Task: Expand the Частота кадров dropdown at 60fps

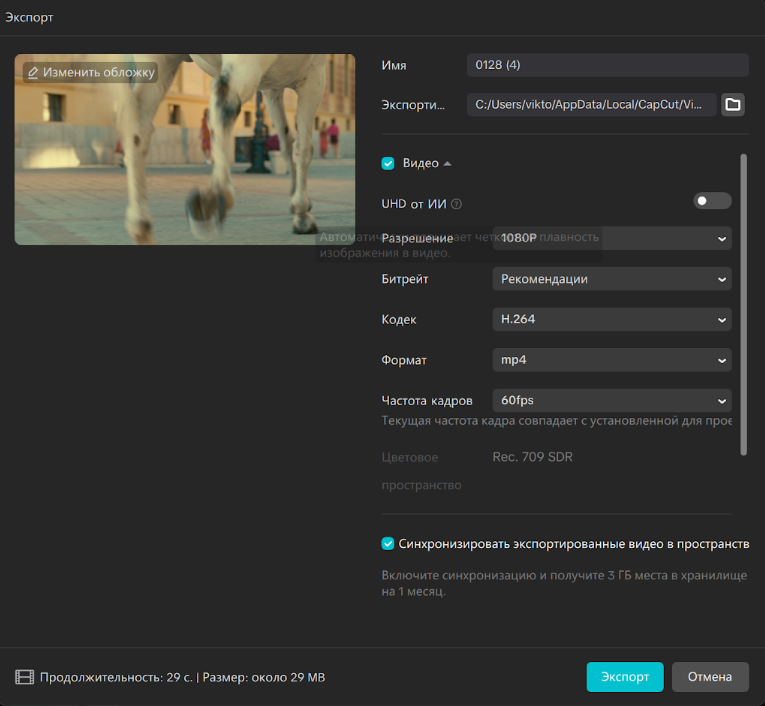Action: 611,401
